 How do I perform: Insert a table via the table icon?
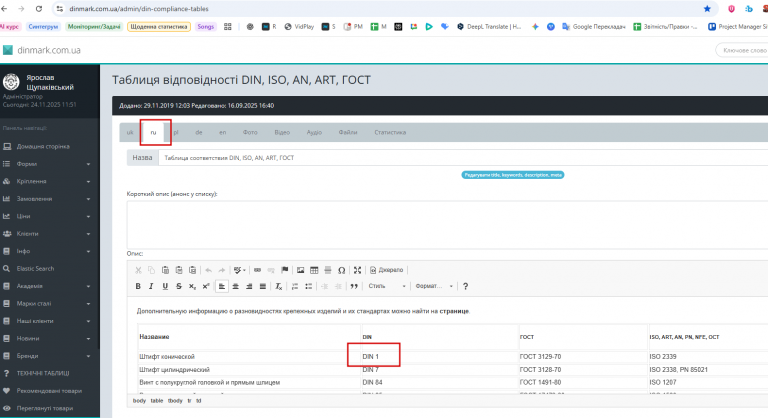click(314, 270)
